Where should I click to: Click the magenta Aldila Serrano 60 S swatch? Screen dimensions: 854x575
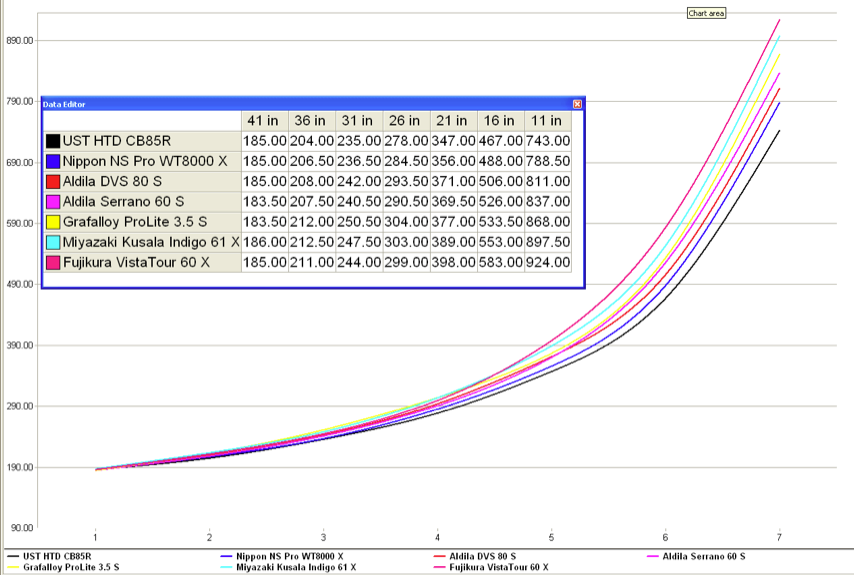click(x=53, y=202)
